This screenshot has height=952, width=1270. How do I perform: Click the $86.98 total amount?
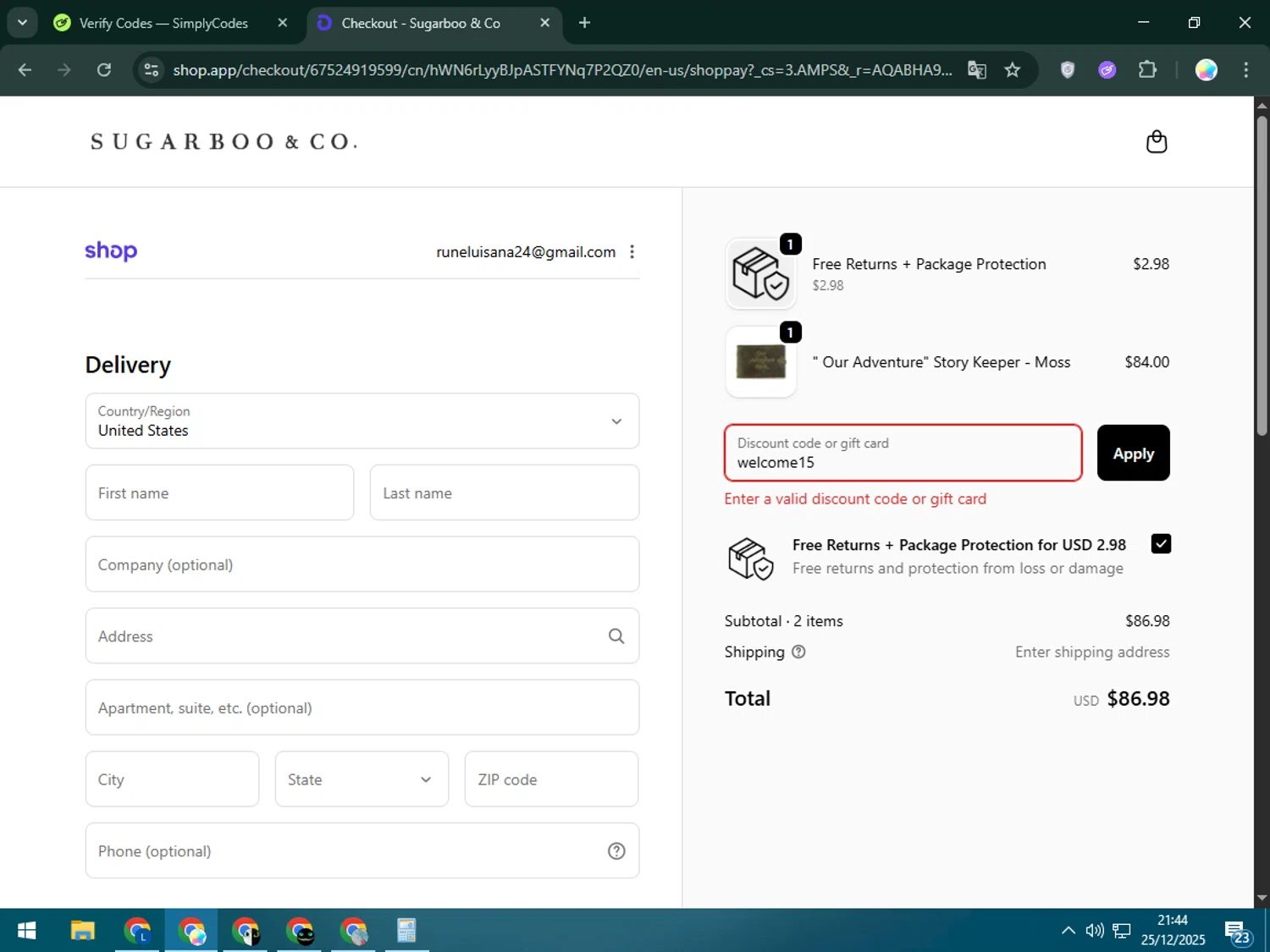(1138, 698)
